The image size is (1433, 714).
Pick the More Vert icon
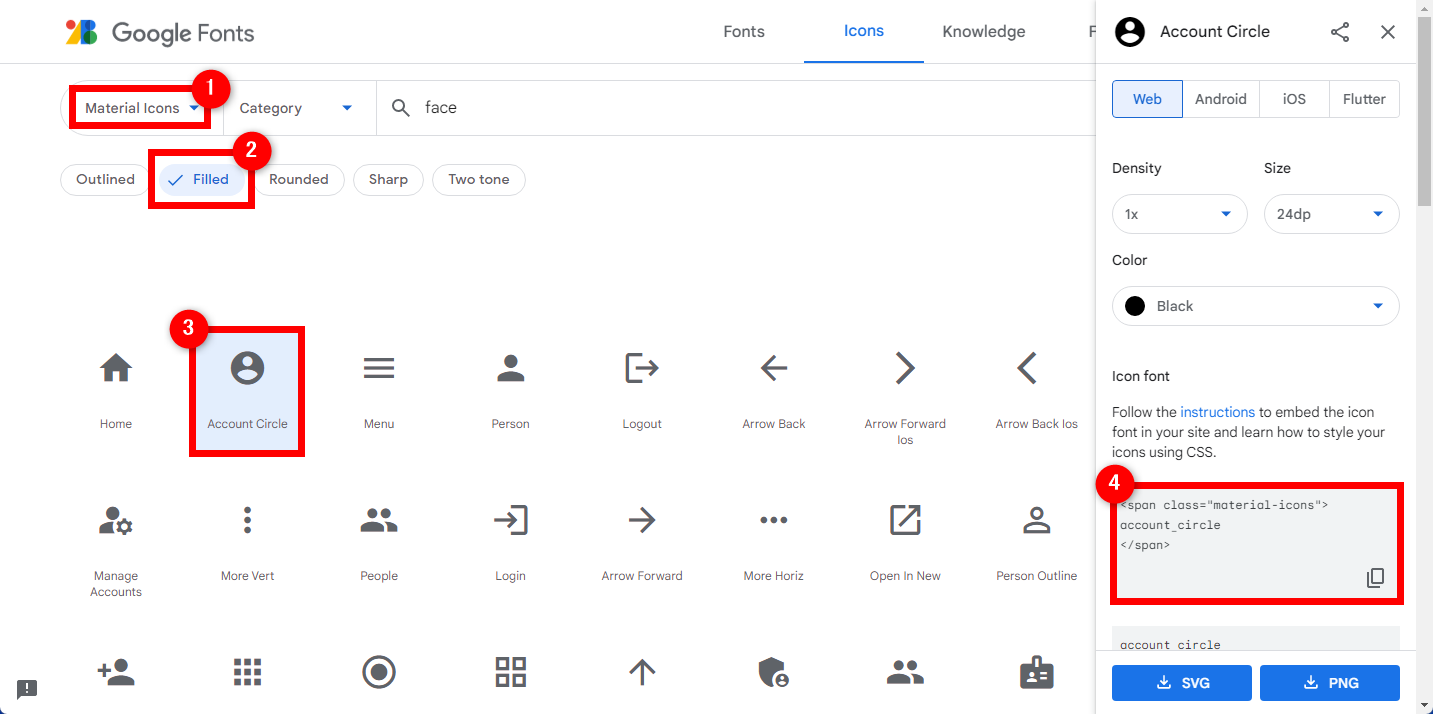pyautogui.click(x=247, y=520)
